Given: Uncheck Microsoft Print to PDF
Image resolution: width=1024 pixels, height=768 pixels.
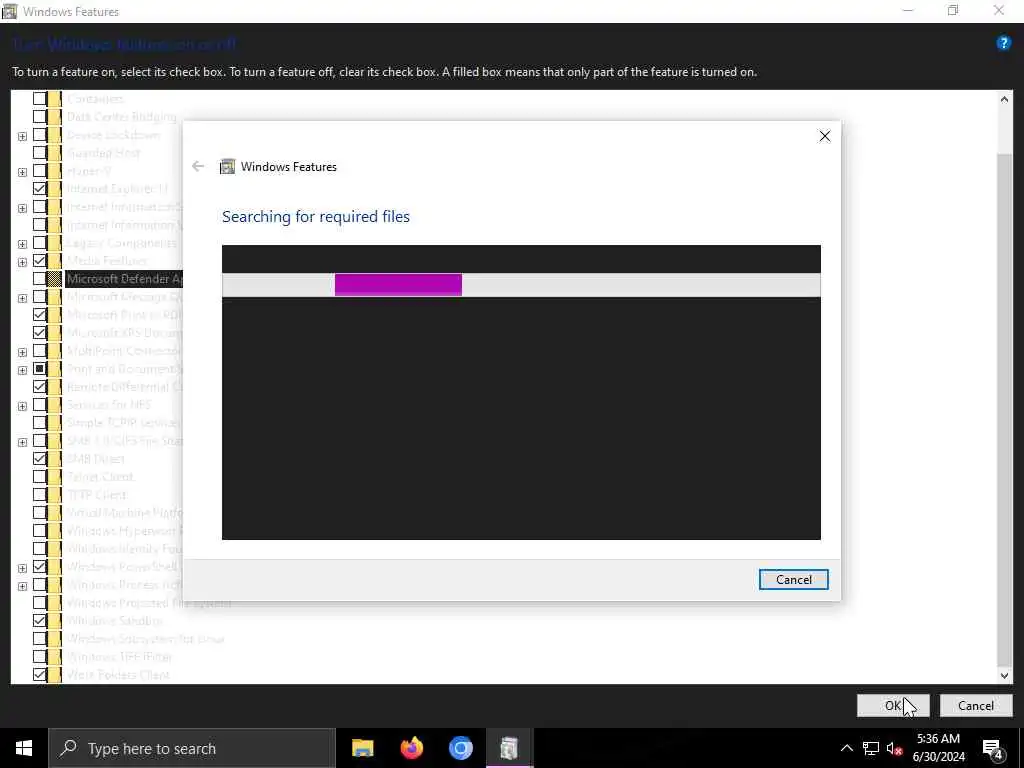Looking at the screenshot, I should [x=39, y=315].
